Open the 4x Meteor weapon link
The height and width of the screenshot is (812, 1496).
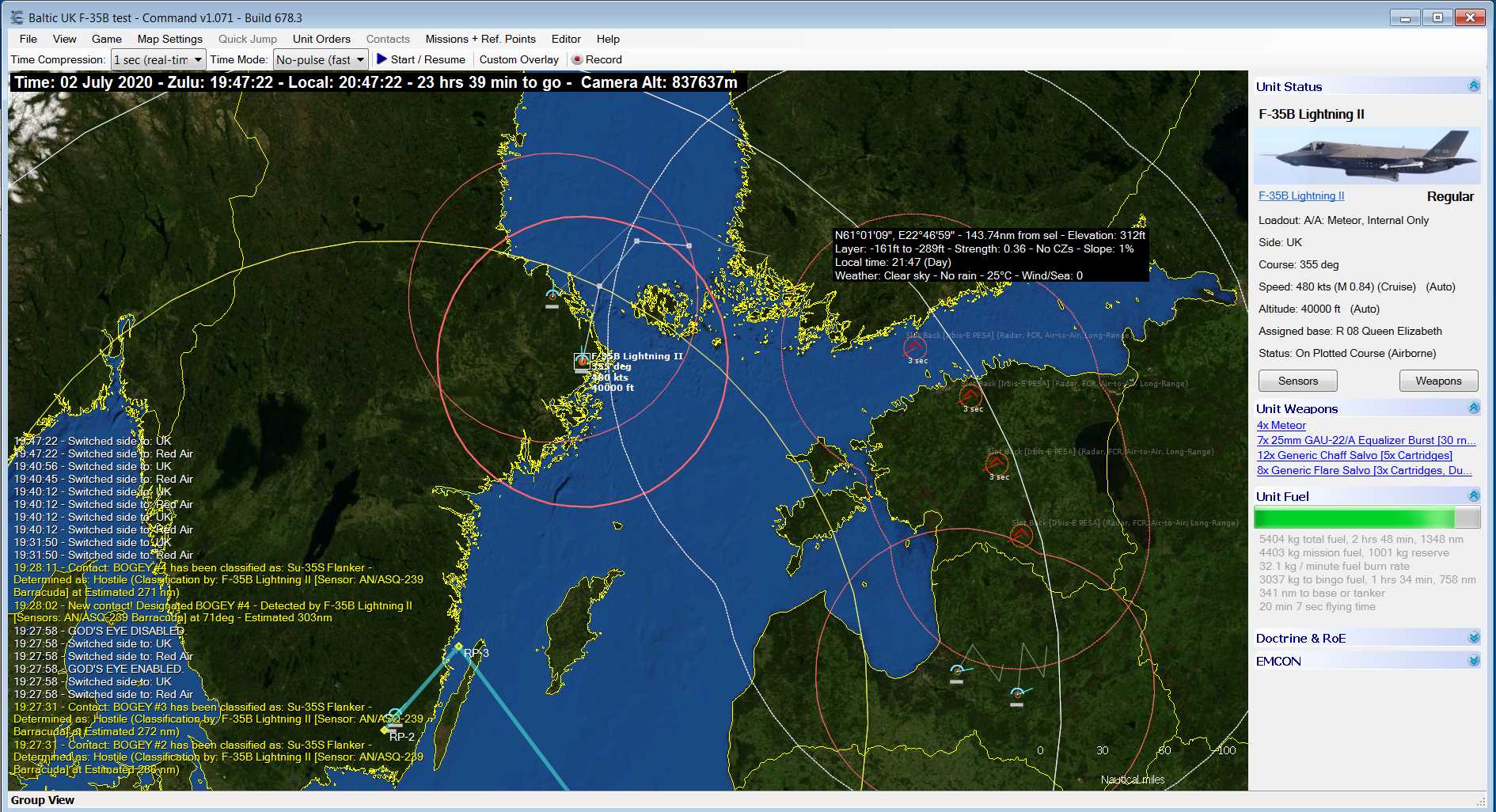[x=1281, y=425]
